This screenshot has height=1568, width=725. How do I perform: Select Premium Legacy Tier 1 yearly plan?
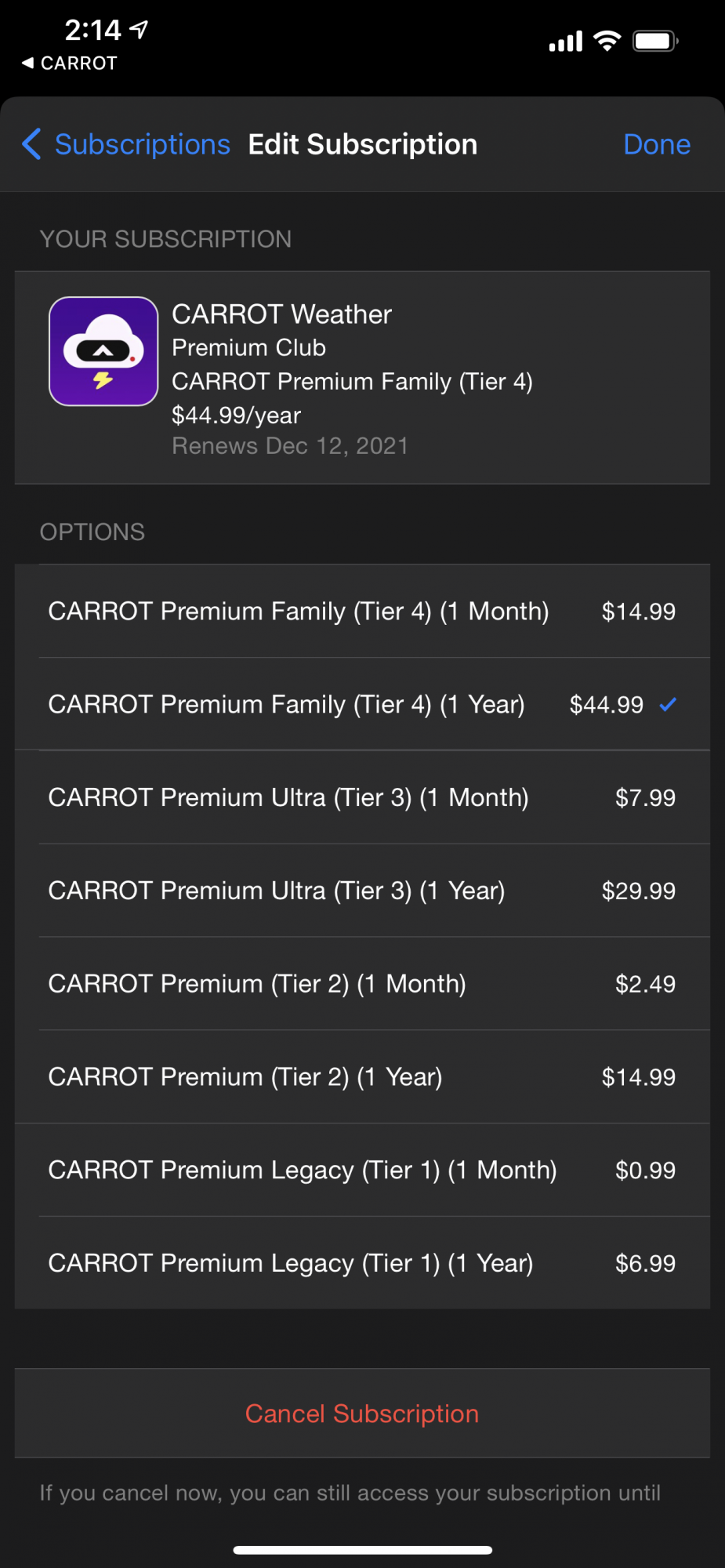tap(362, 1263)
